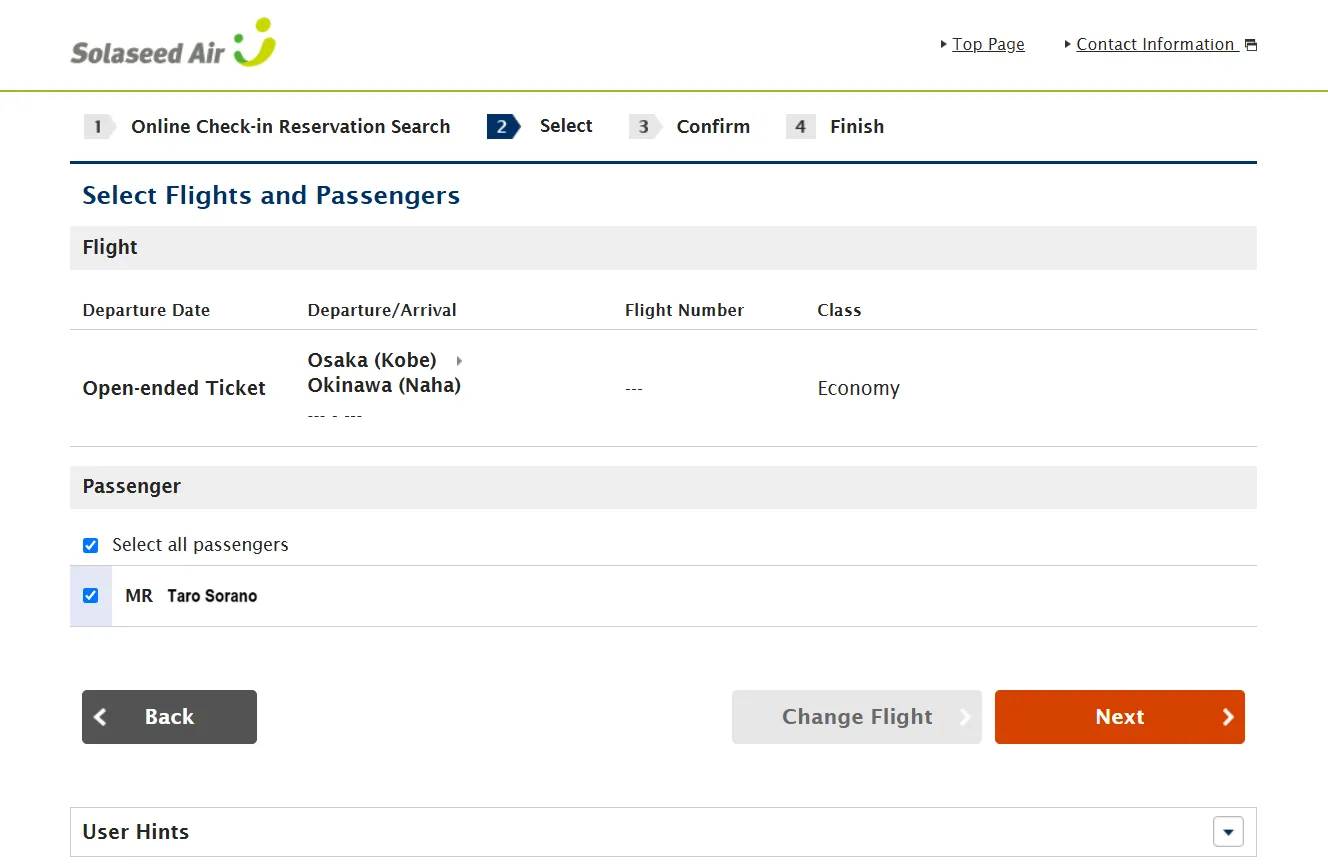Click the chevron on Change Flight button

964,717
